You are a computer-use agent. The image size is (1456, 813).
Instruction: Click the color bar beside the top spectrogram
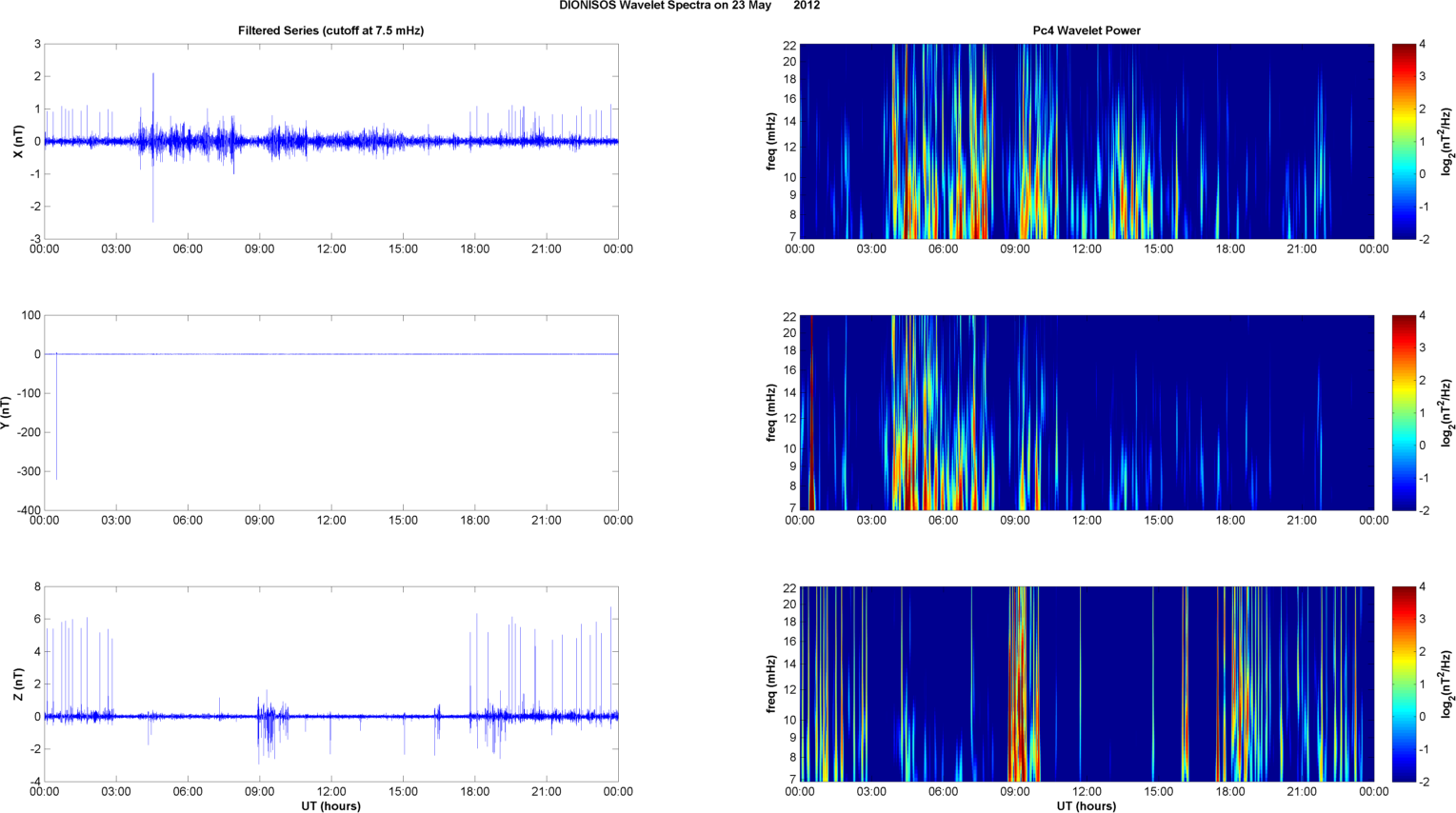point(1404,141)
